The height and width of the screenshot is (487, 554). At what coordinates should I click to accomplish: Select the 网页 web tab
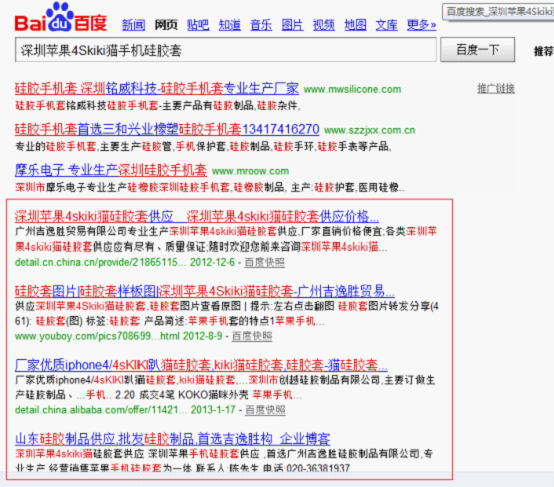click(x=166, y=25)
